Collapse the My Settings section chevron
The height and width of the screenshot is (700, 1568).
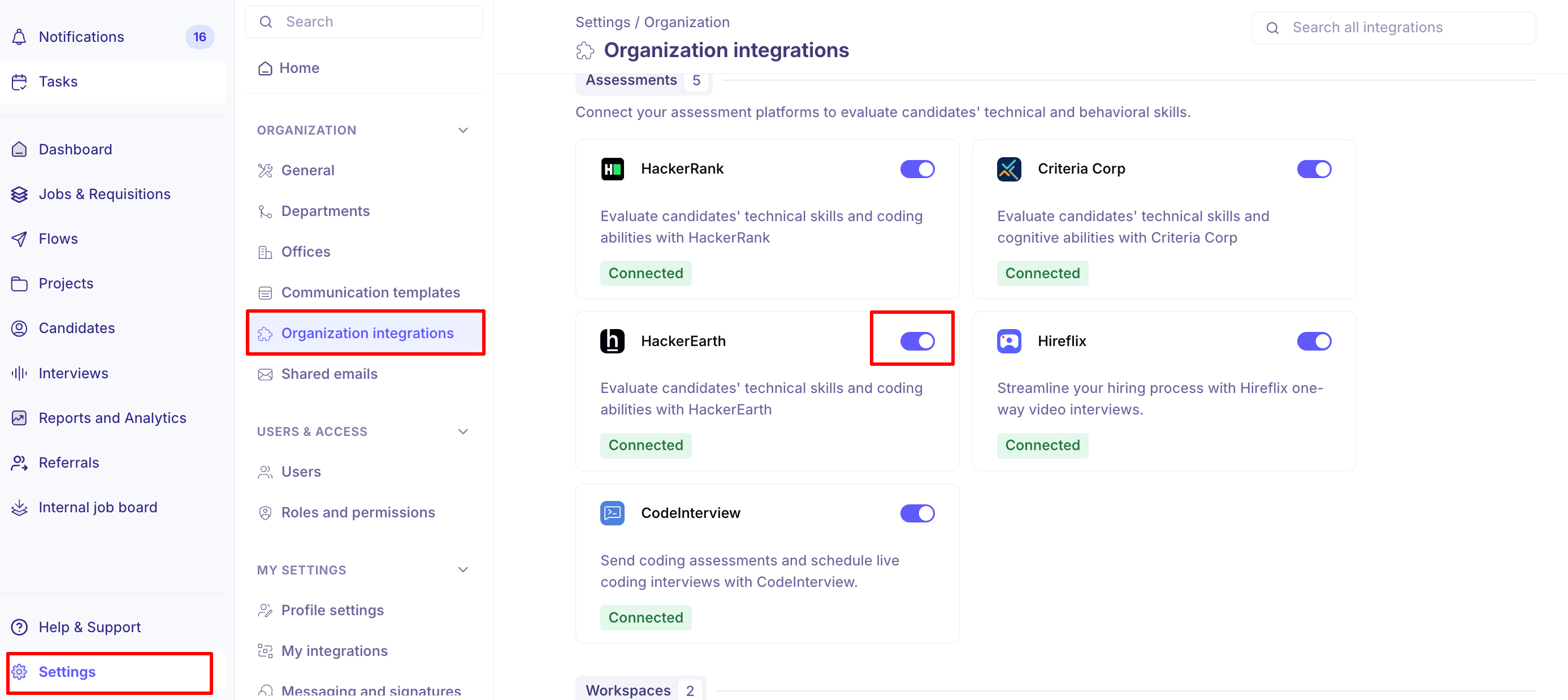click(x=463, y=570)
